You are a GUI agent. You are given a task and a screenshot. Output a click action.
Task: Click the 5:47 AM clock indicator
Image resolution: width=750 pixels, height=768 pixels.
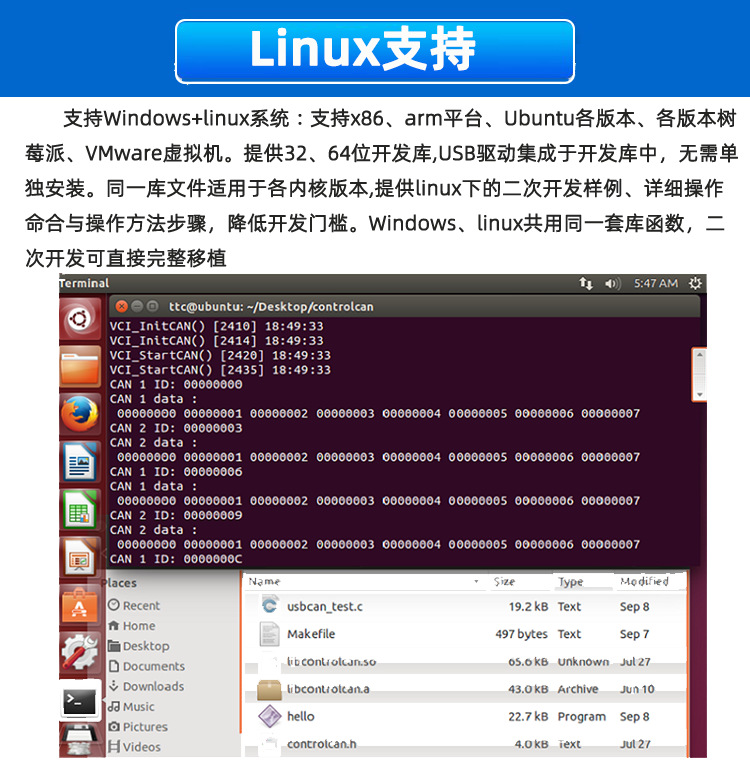point(656,284)
